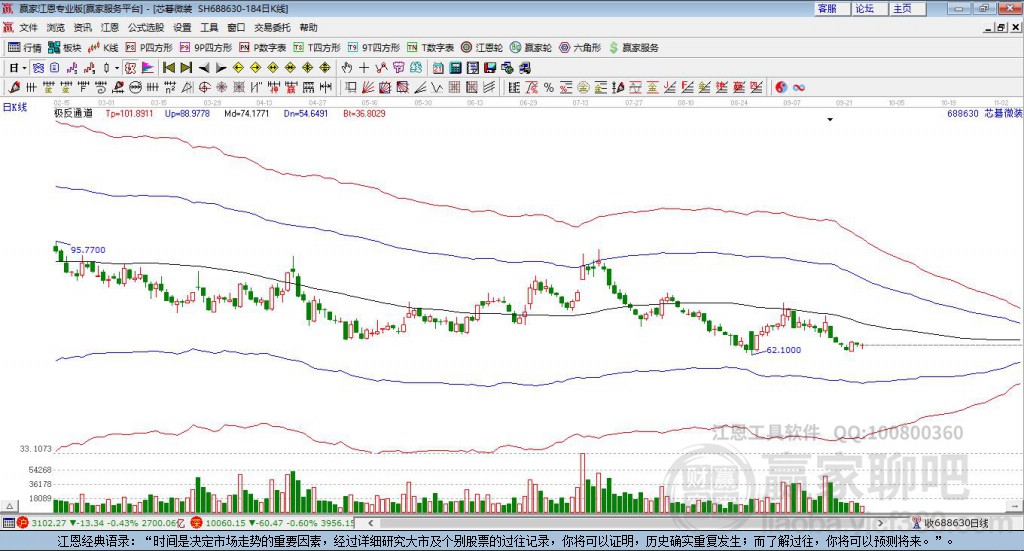Click the 95.7700 high price label
The height and width of the screenshot is (551, 1024).
(88, 250)
